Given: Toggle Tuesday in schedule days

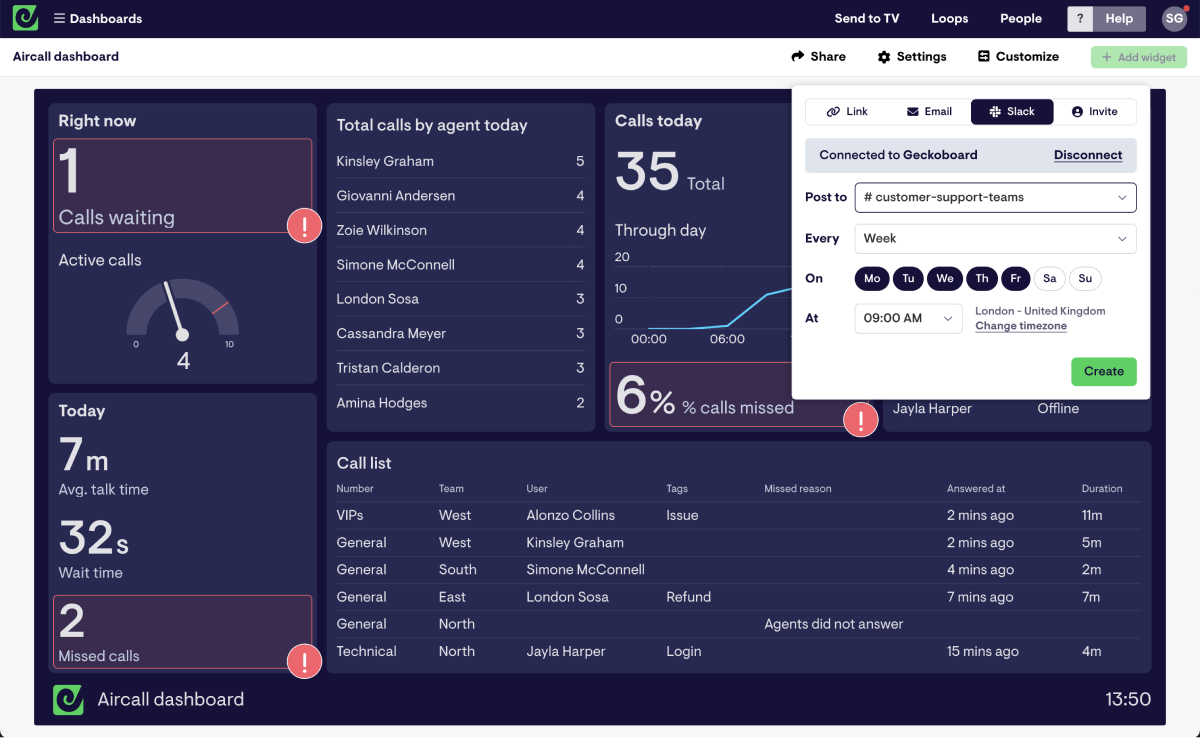Looking at the screenshot, I should 908,279.
